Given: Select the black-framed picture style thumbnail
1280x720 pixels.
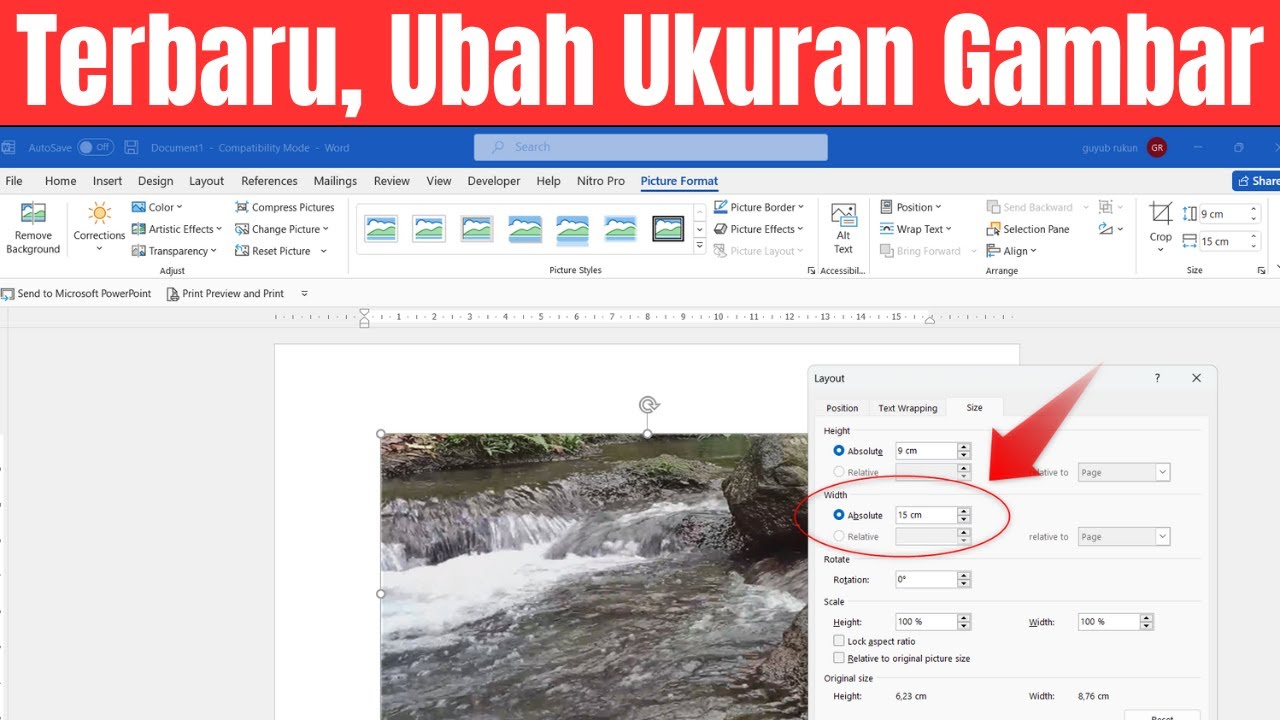Looking at the screenshot, I should click(x=668, y=229).
